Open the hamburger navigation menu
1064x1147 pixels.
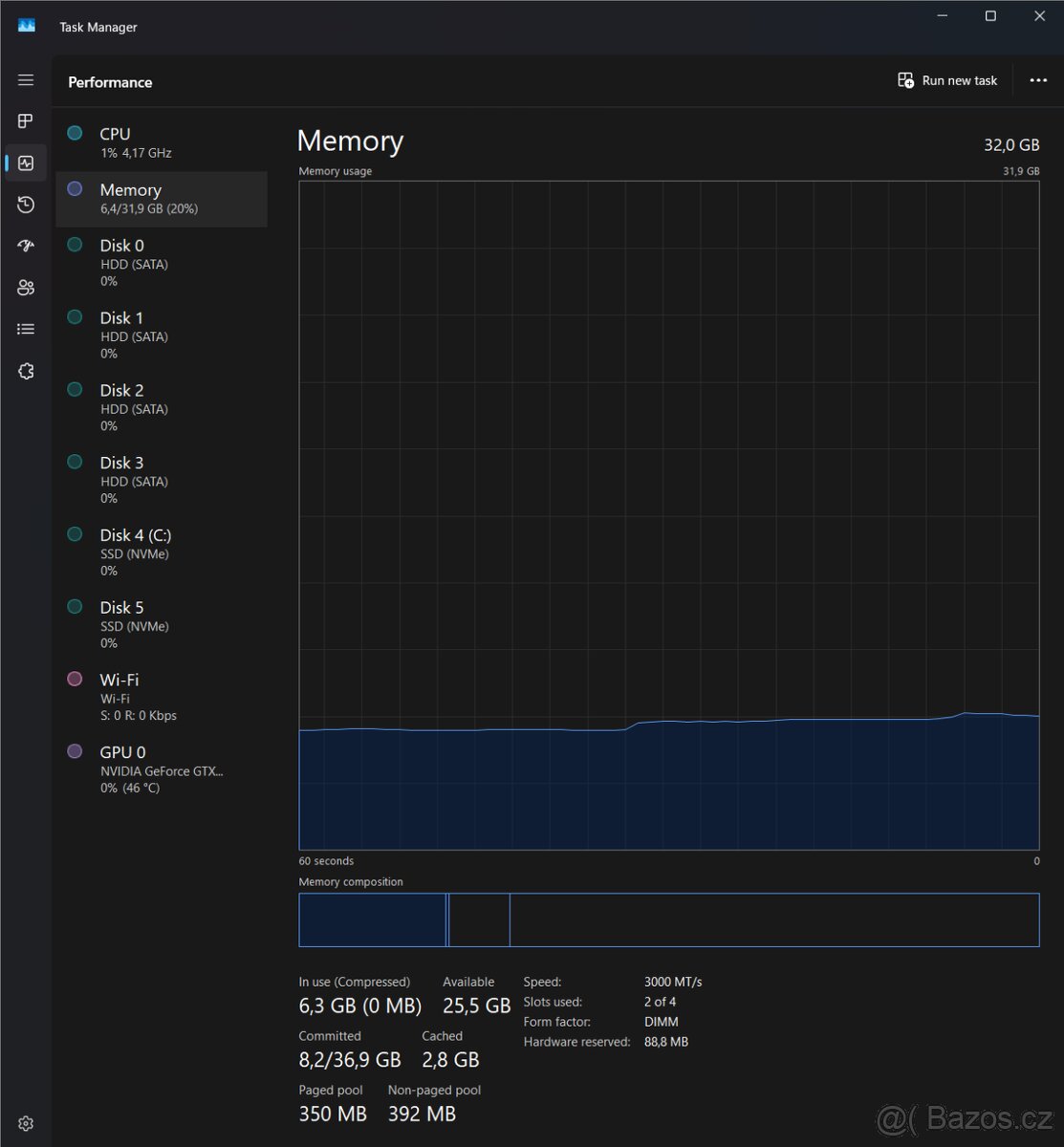(26, 80)
